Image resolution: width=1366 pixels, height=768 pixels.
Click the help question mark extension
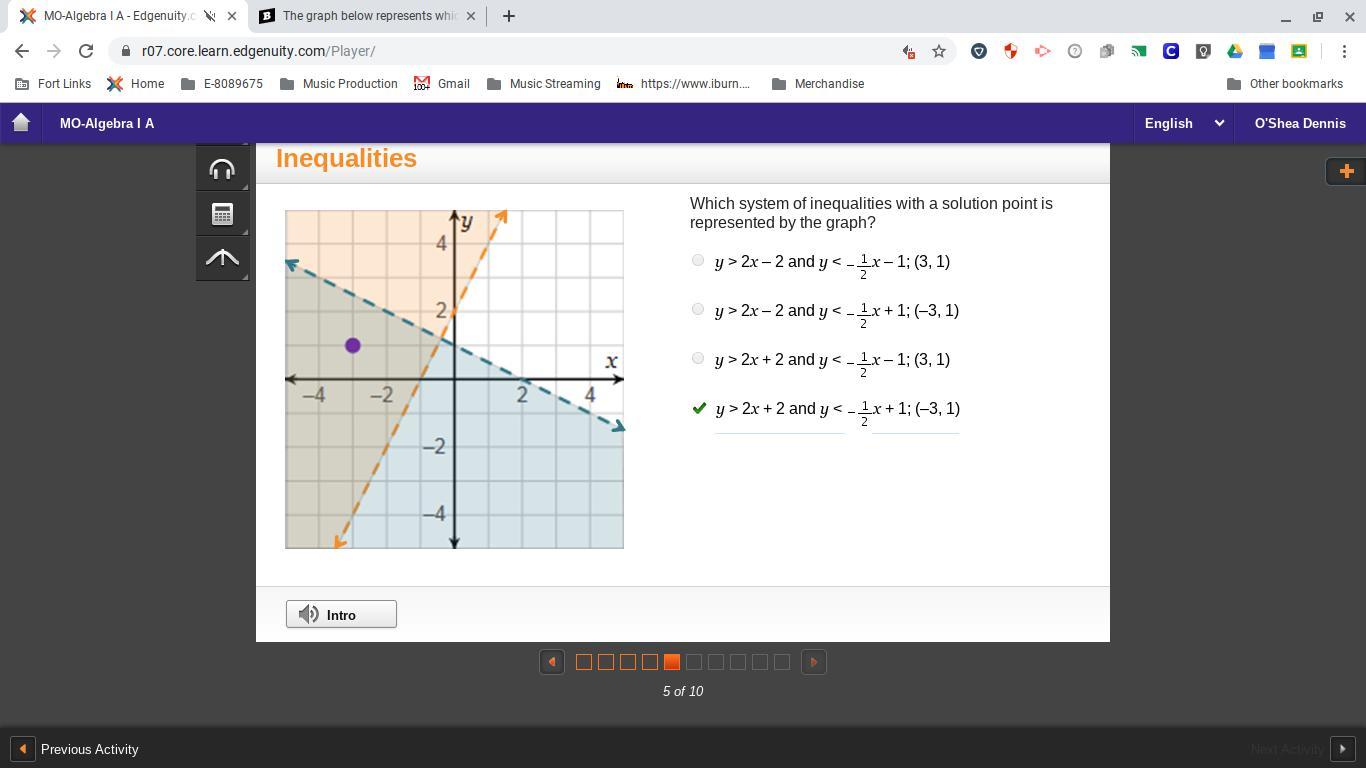[x=1075, y=51]
